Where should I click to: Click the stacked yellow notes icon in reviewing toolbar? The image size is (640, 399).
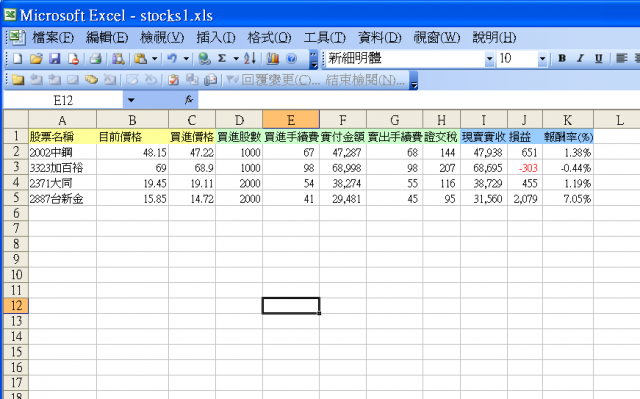pyautogui.click(x=91, y=80)
